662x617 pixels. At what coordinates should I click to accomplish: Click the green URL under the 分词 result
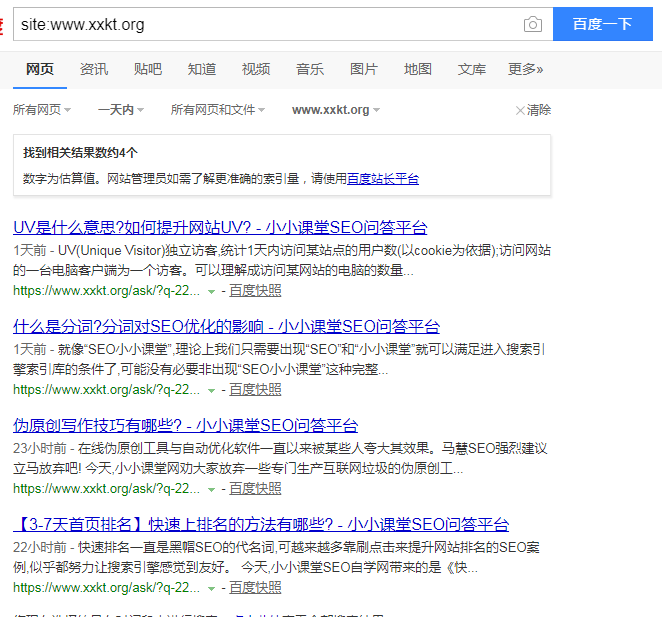[106, 389]
